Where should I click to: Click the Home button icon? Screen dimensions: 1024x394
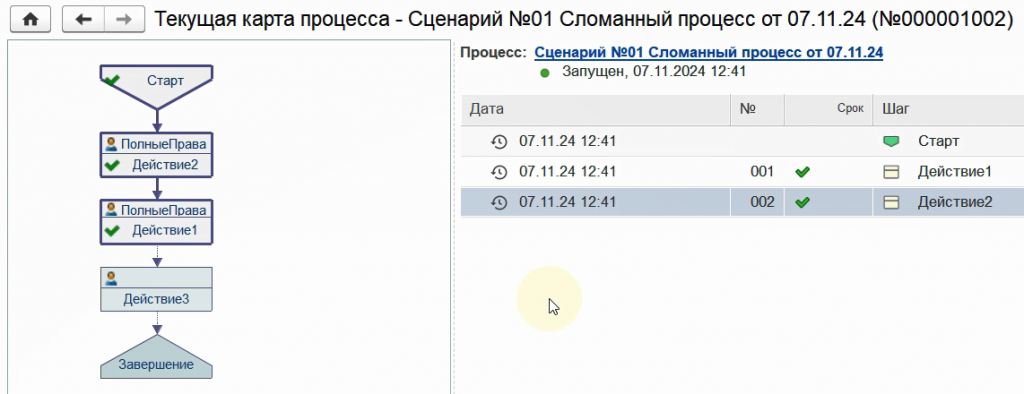31,20
